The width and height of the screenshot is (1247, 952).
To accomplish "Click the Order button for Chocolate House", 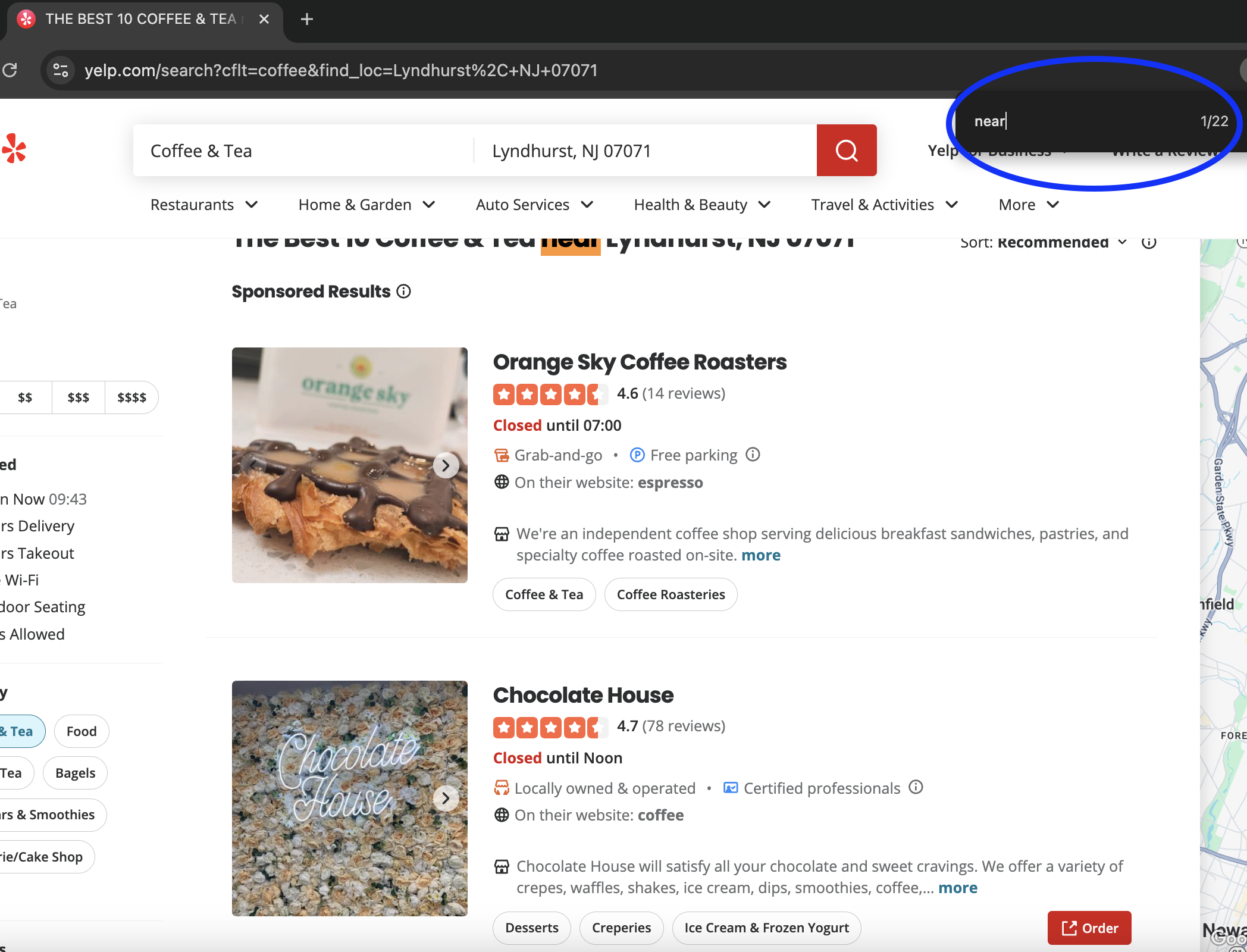I will coord(1089,928).
